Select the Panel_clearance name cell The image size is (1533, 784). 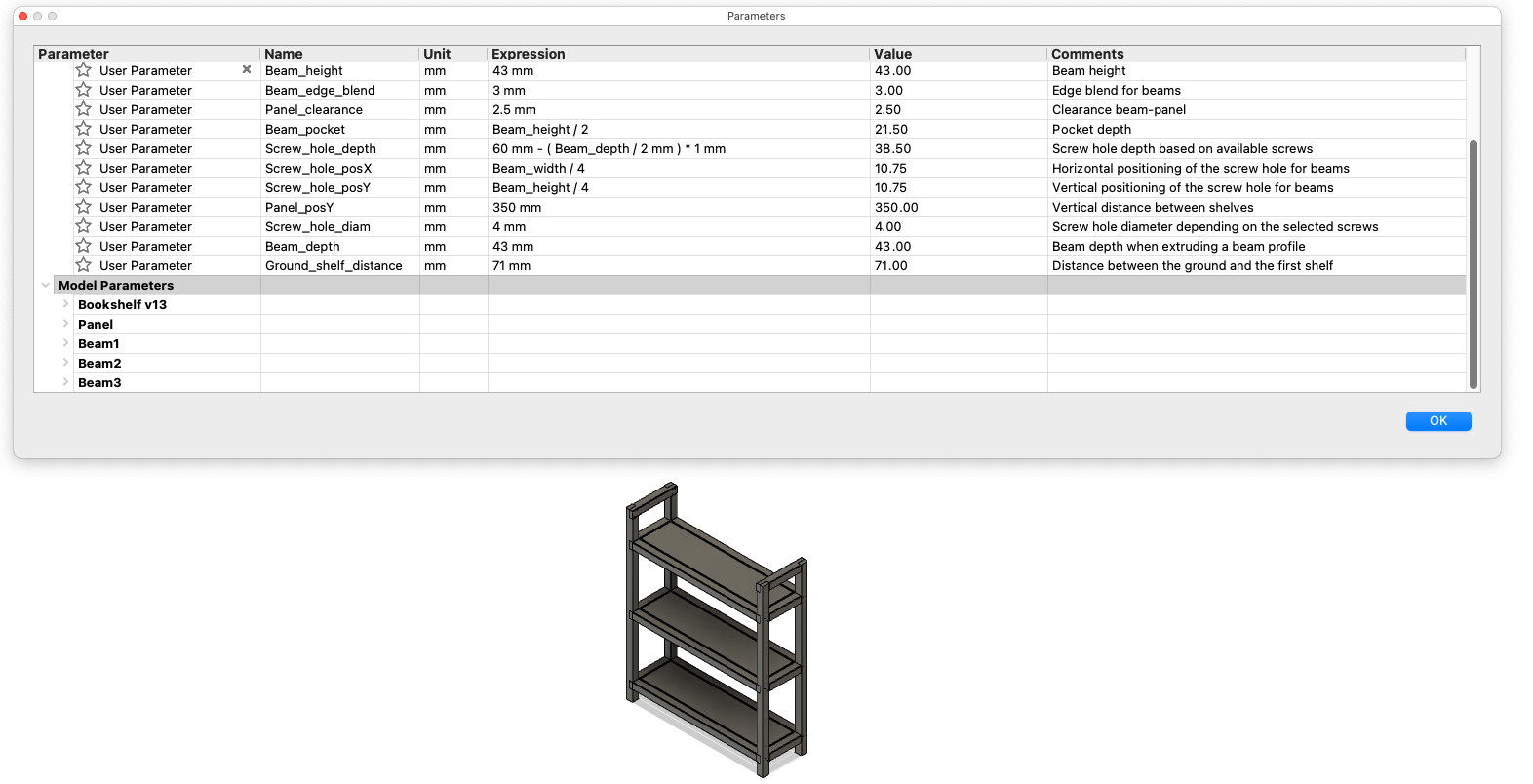pyautogui.click(x=340, y=109)
